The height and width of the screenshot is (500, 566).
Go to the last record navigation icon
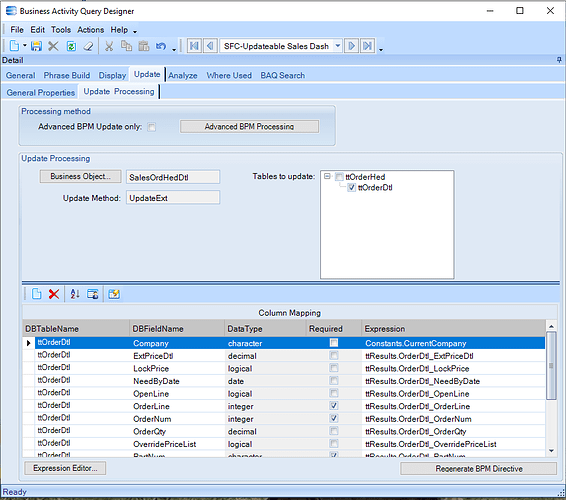[367, 46]
